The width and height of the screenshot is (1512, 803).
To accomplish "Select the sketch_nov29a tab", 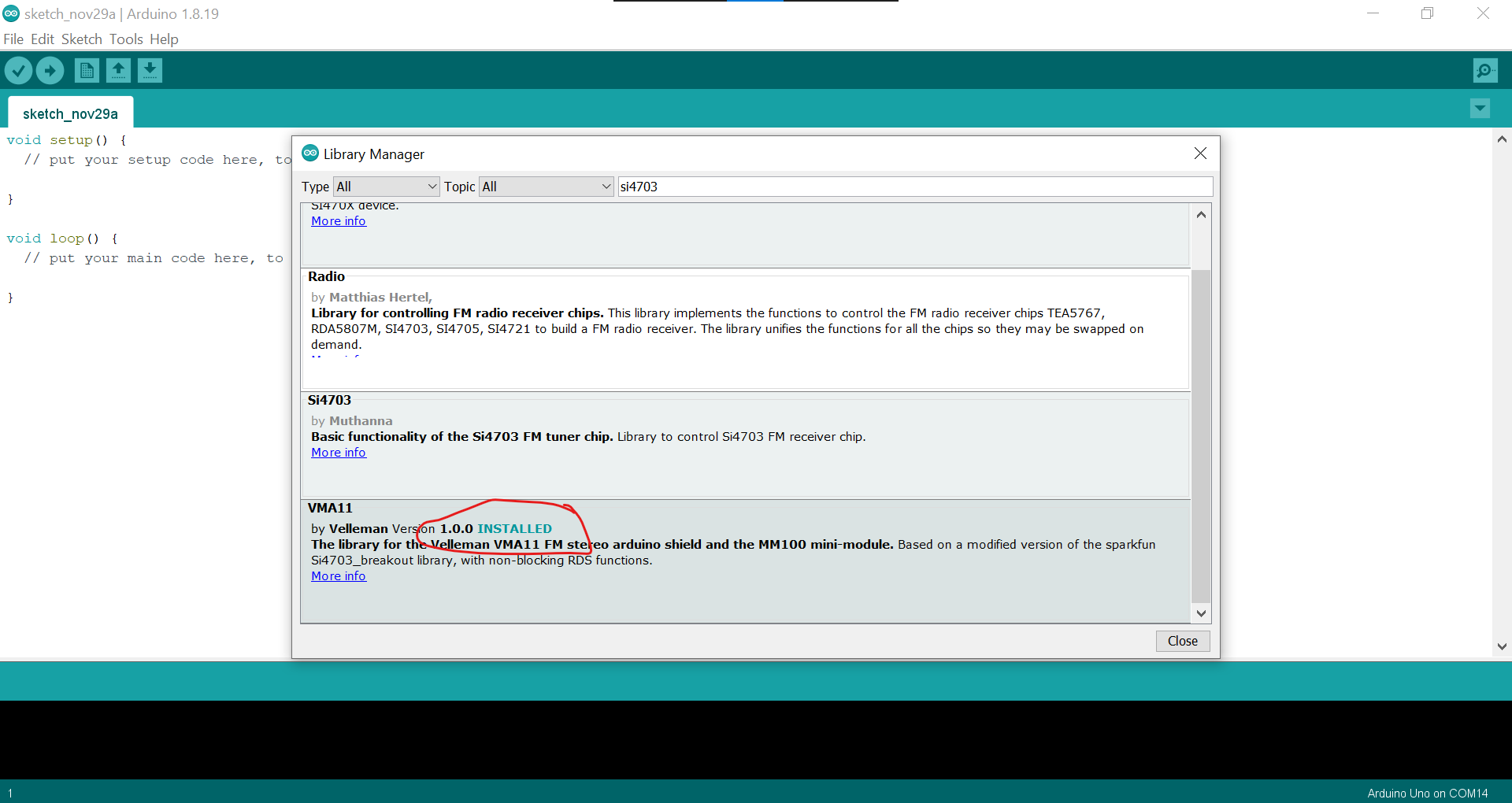I will pyautogui.click(x=70, y=114).
